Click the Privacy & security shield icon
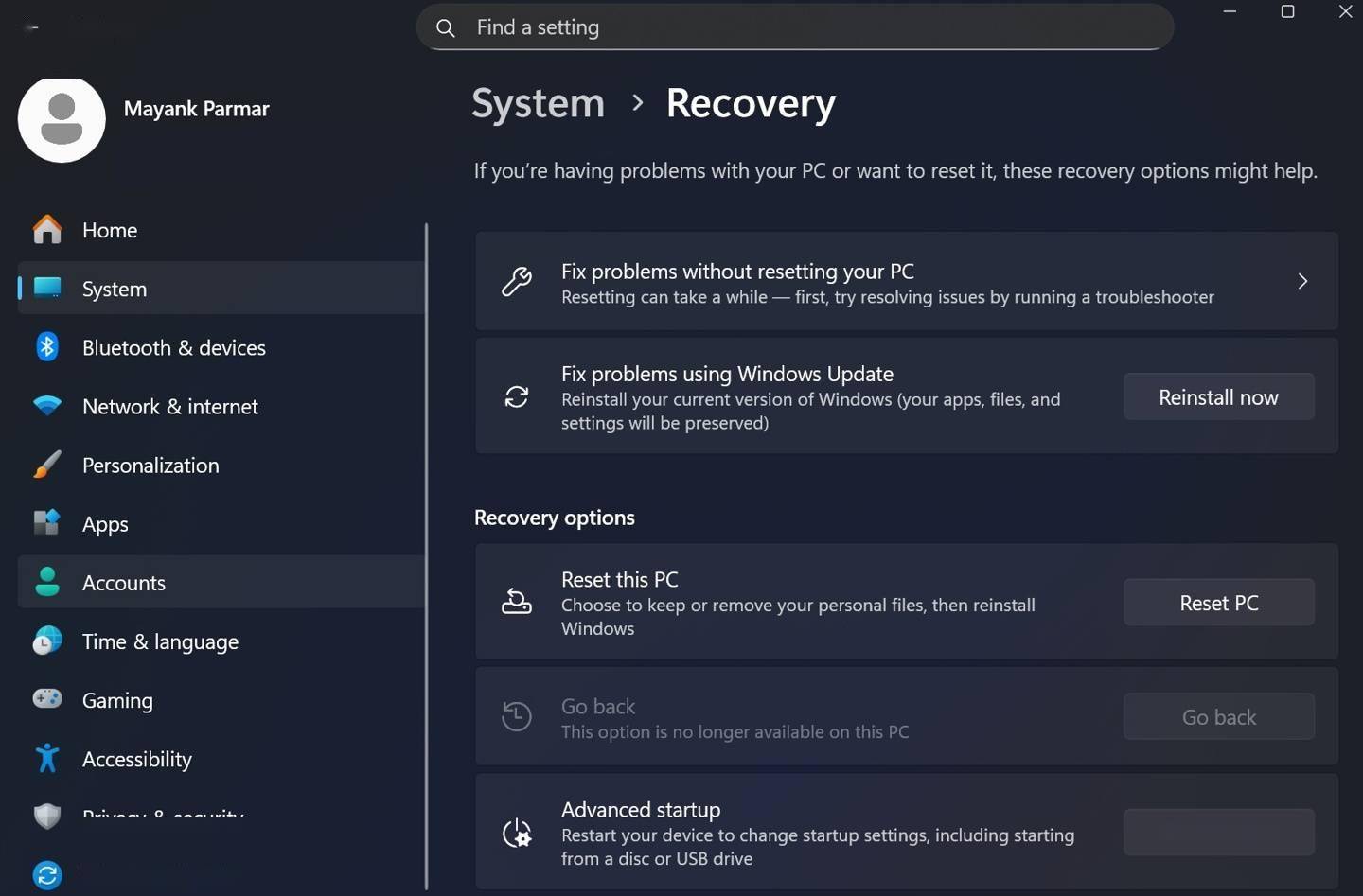Screen dimensions: 1363x896 click(x=47, y=816)
